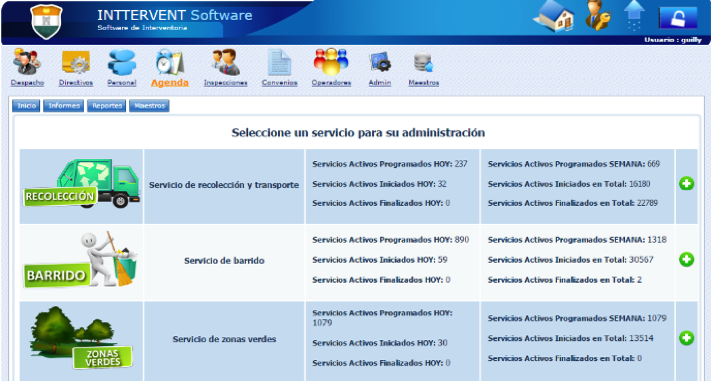Image resolution: width=713 pixels, height=382 pixels.
Task: Click 'Servicios Activos Iniciados HOY: 59'
Action: coord(380,260)
